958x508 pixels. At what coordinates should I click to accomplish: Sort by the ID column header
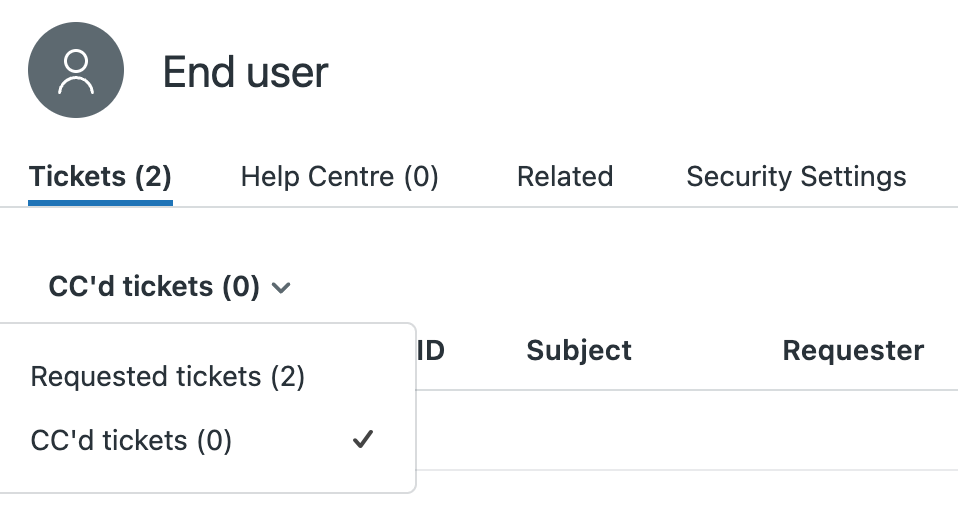pos(430,350)
